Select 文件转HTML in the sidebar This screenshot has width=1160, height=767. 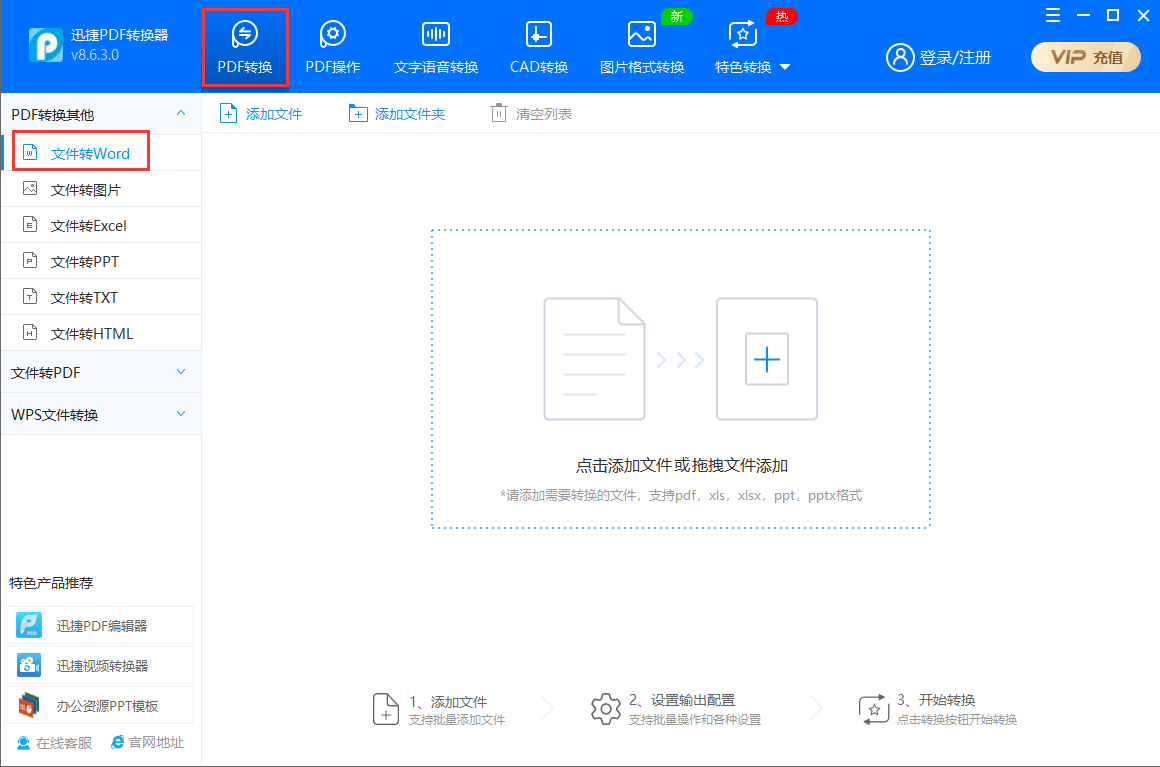[x=102, y=334]
